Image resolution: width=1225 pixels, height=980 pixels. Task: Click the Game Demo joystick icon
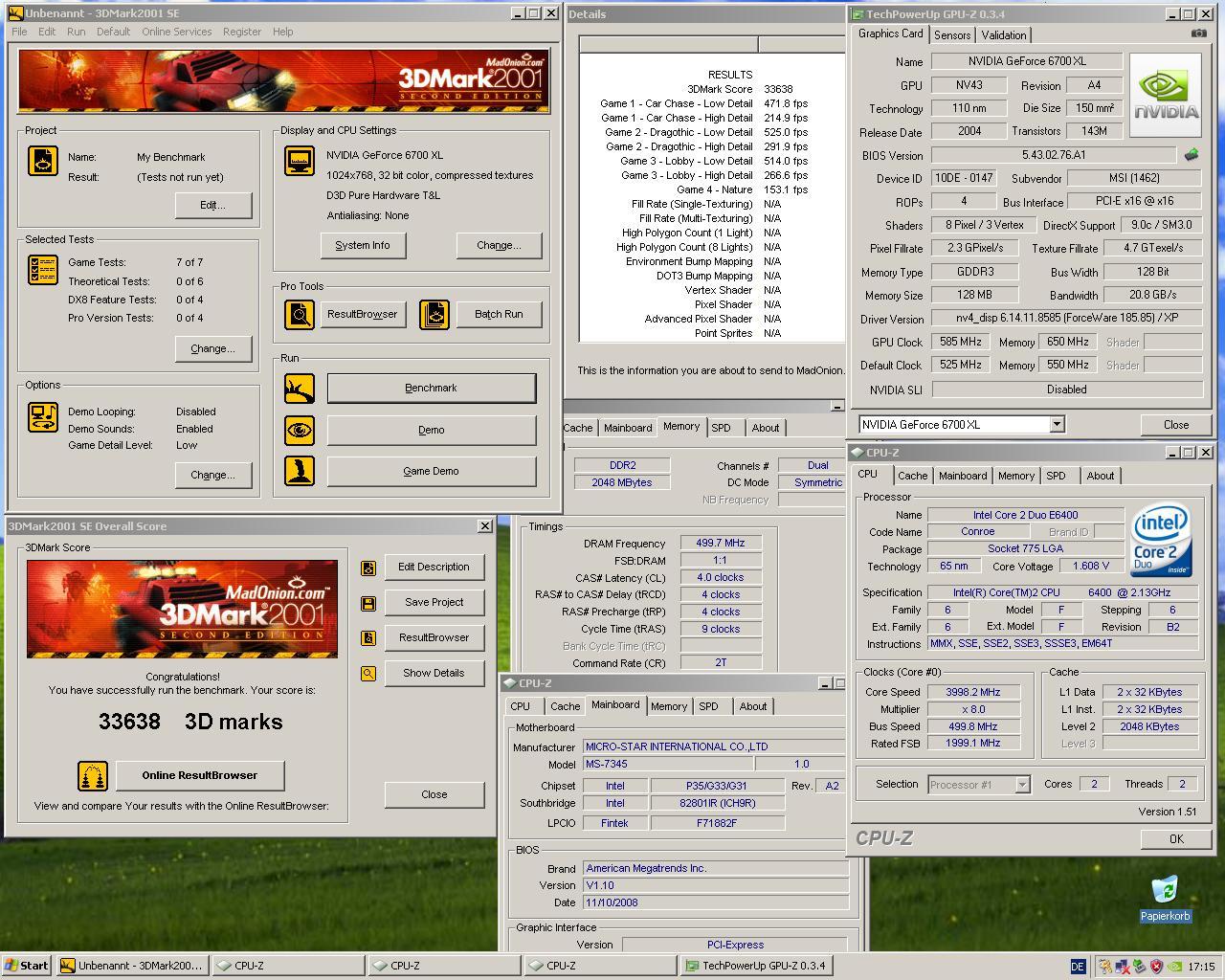300,471
